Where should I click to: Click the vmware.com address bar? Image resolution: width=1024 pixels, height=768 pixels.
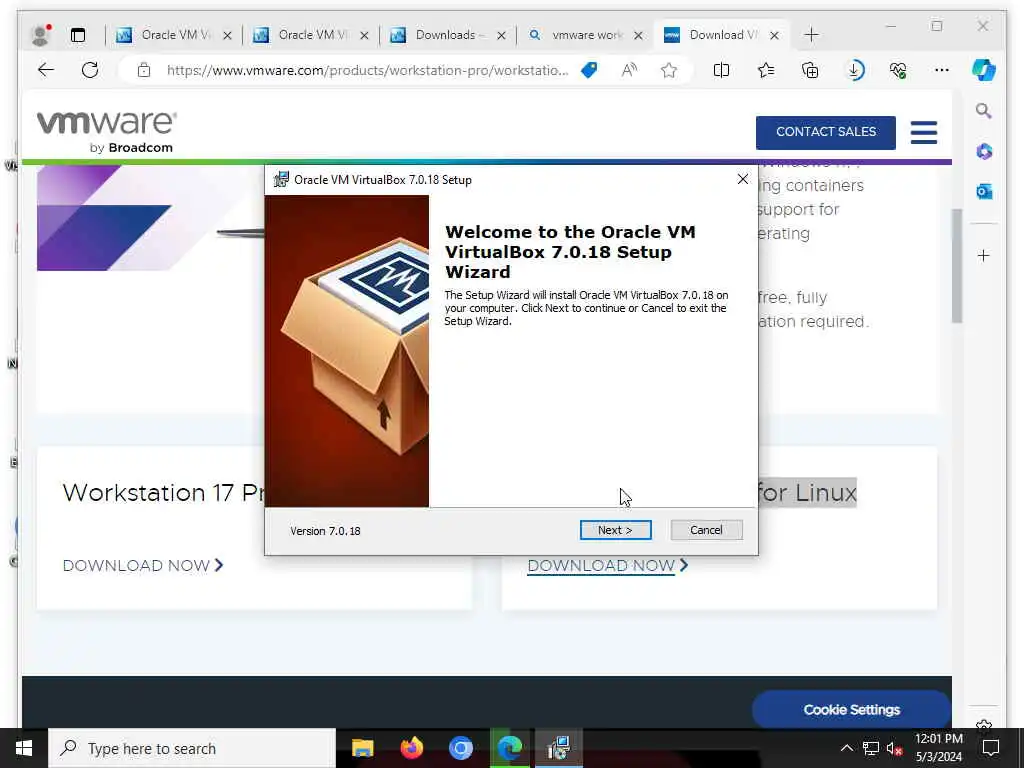367,71
